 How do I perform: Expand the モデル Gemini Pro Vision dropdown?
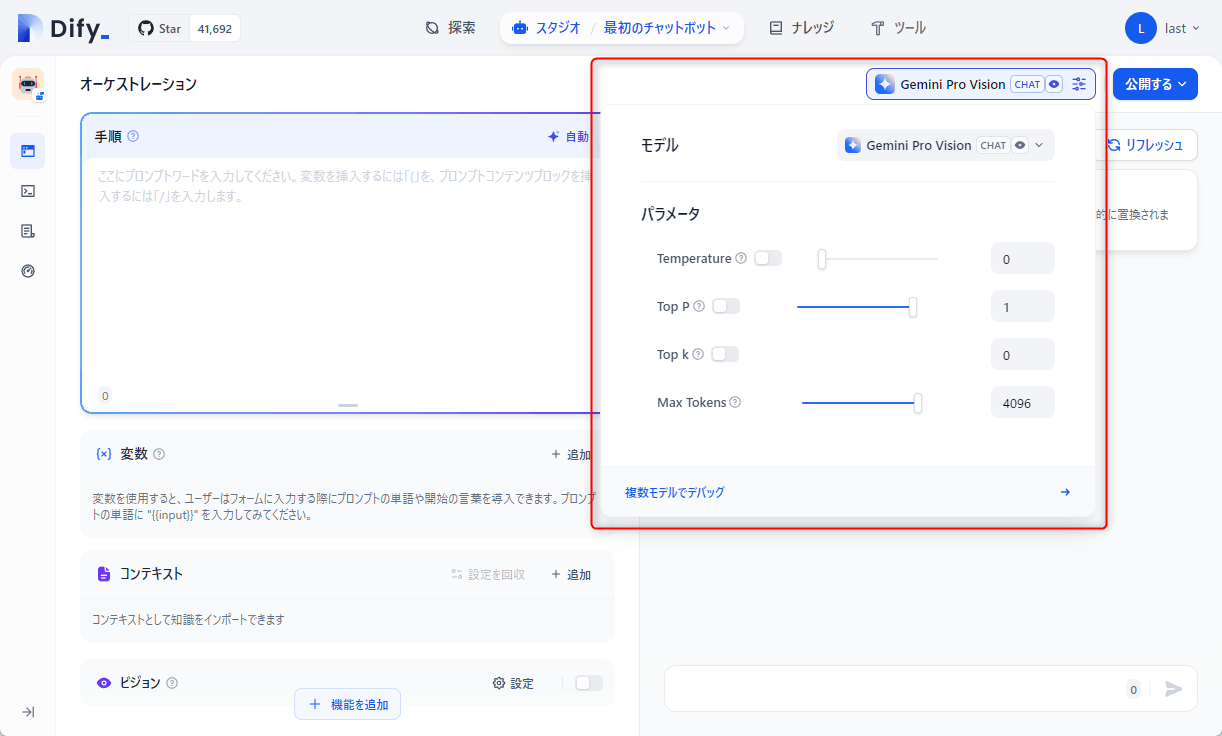945,145
